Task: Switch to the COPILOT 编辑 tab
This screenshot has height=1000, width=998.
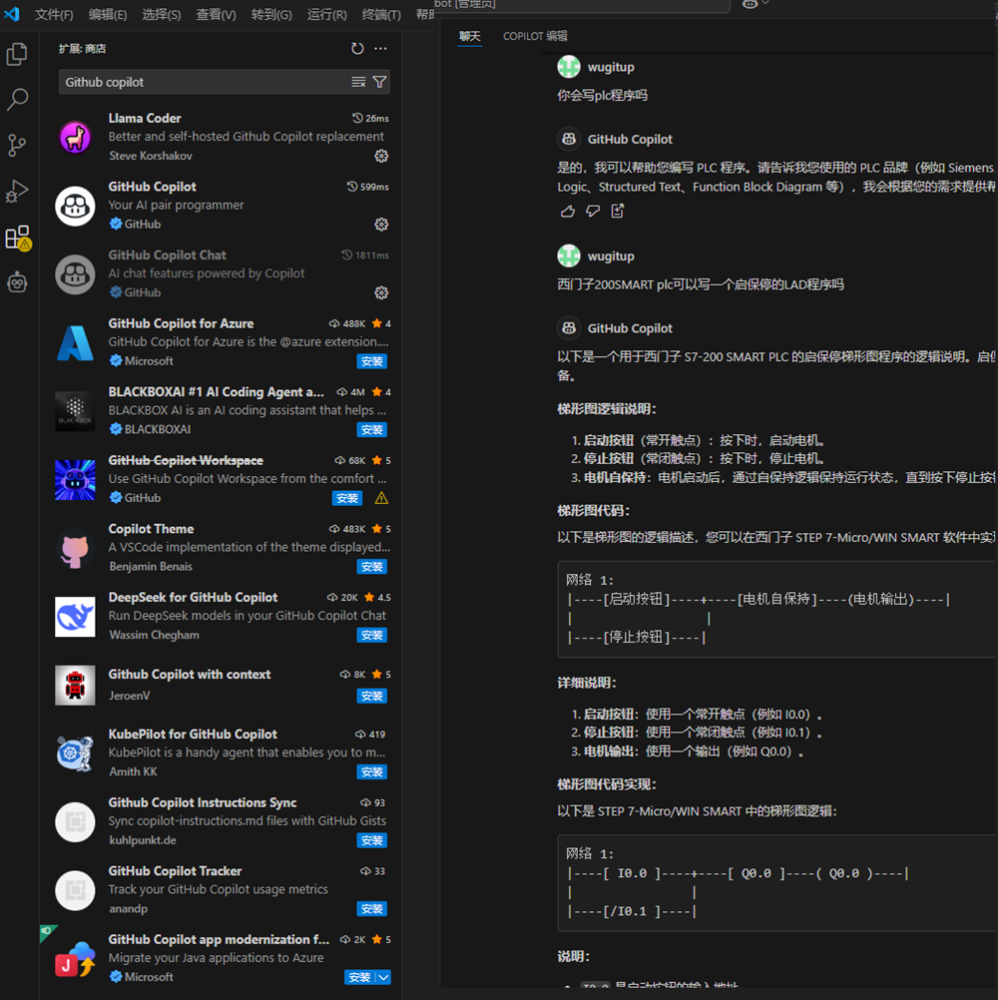Action: click(x=535, y=36)
